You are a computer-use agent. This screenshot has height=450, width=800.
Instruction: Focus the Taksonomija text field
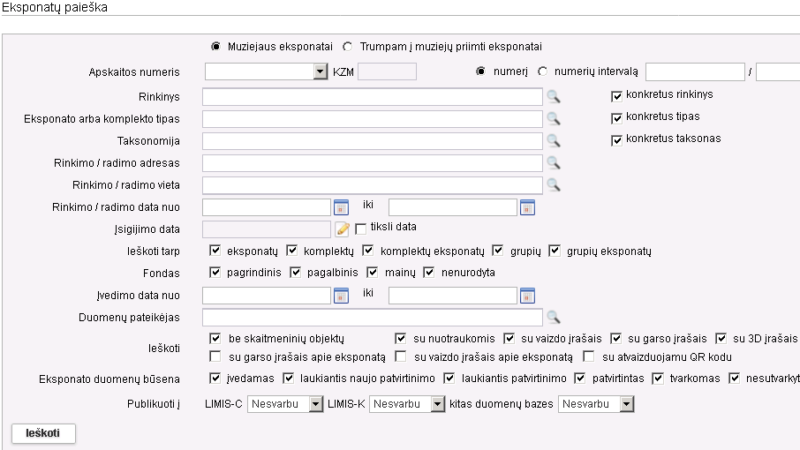(372, 141)
